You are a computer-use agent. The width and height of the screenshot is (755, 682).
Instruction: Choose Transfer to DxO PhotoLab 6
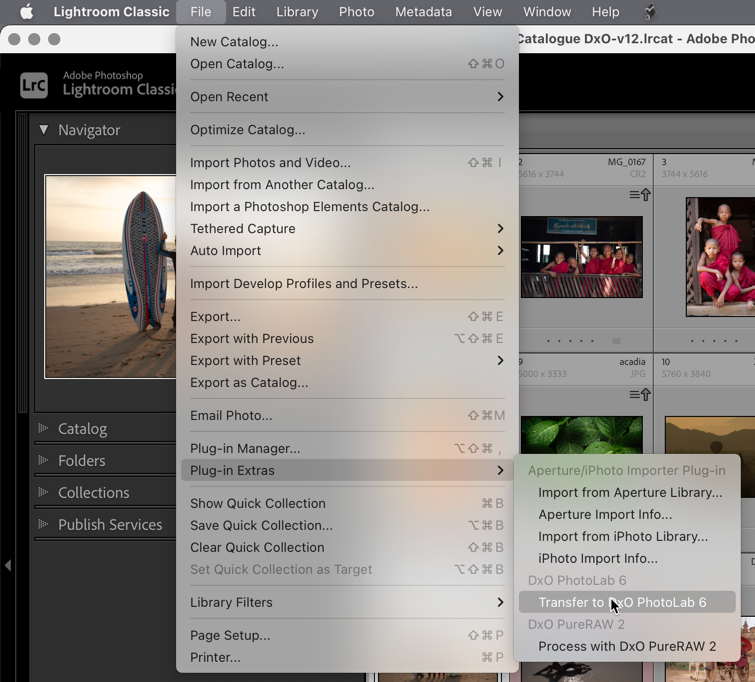pos(627,603)
